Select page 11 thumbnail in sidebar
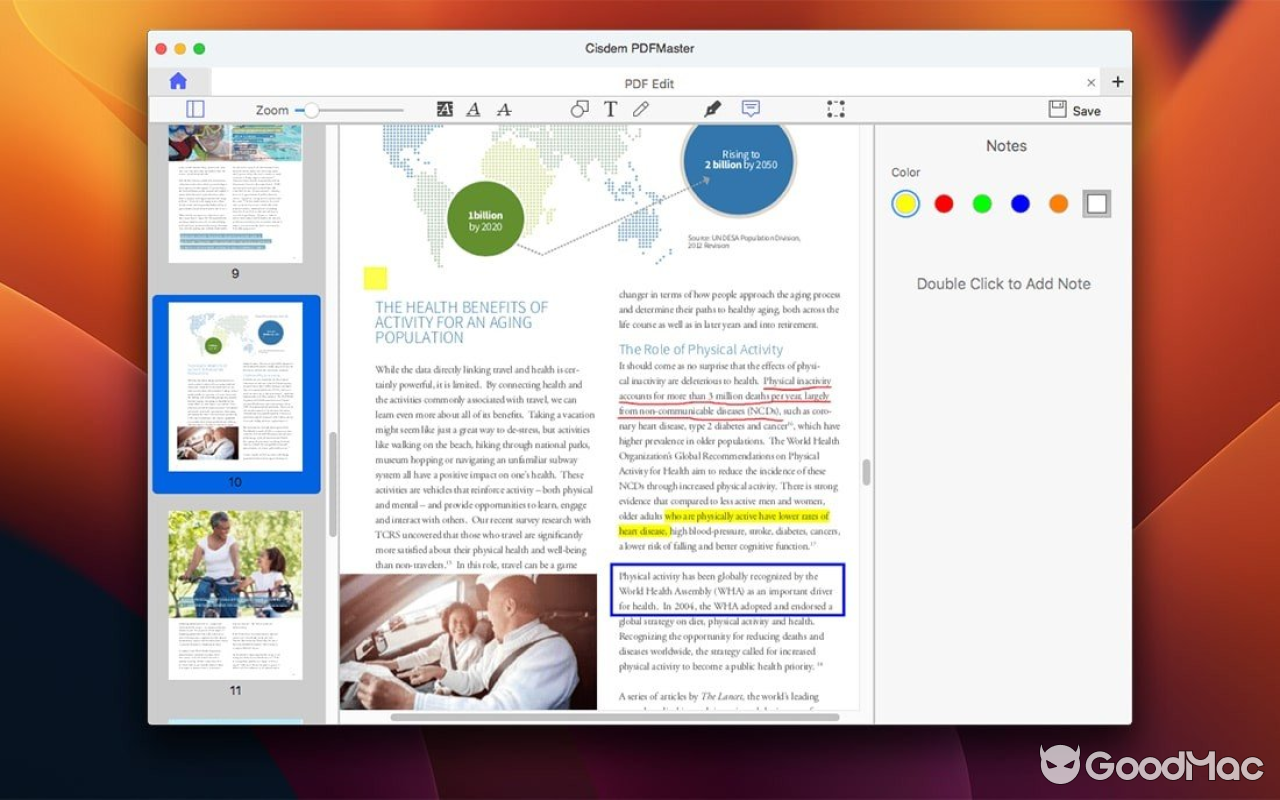This screenshot has width=1280, height=800. click(x=235, y=595)
